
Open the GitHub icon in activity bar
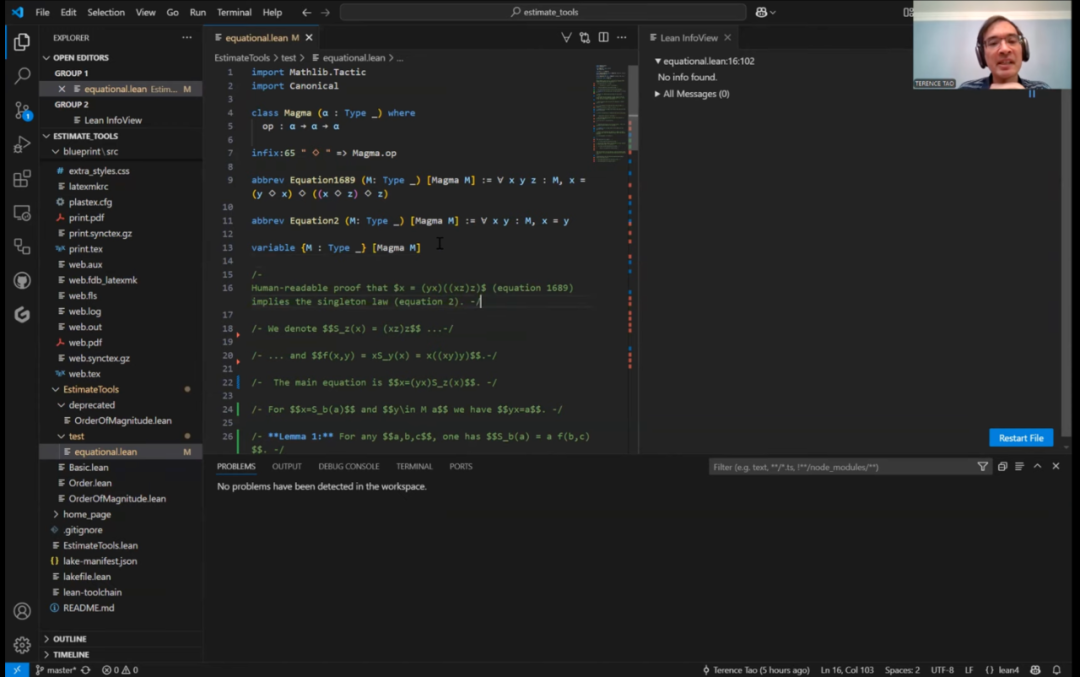click(22, 280)
